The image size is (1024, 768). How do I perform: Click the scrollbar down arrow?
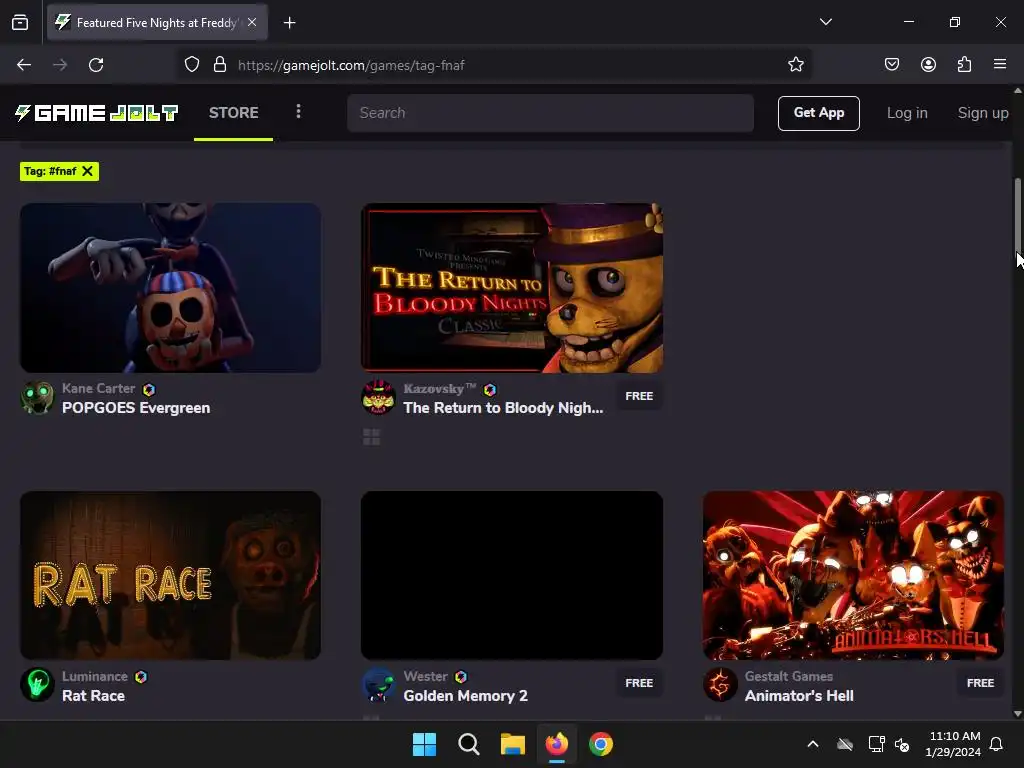[1017, 714]
